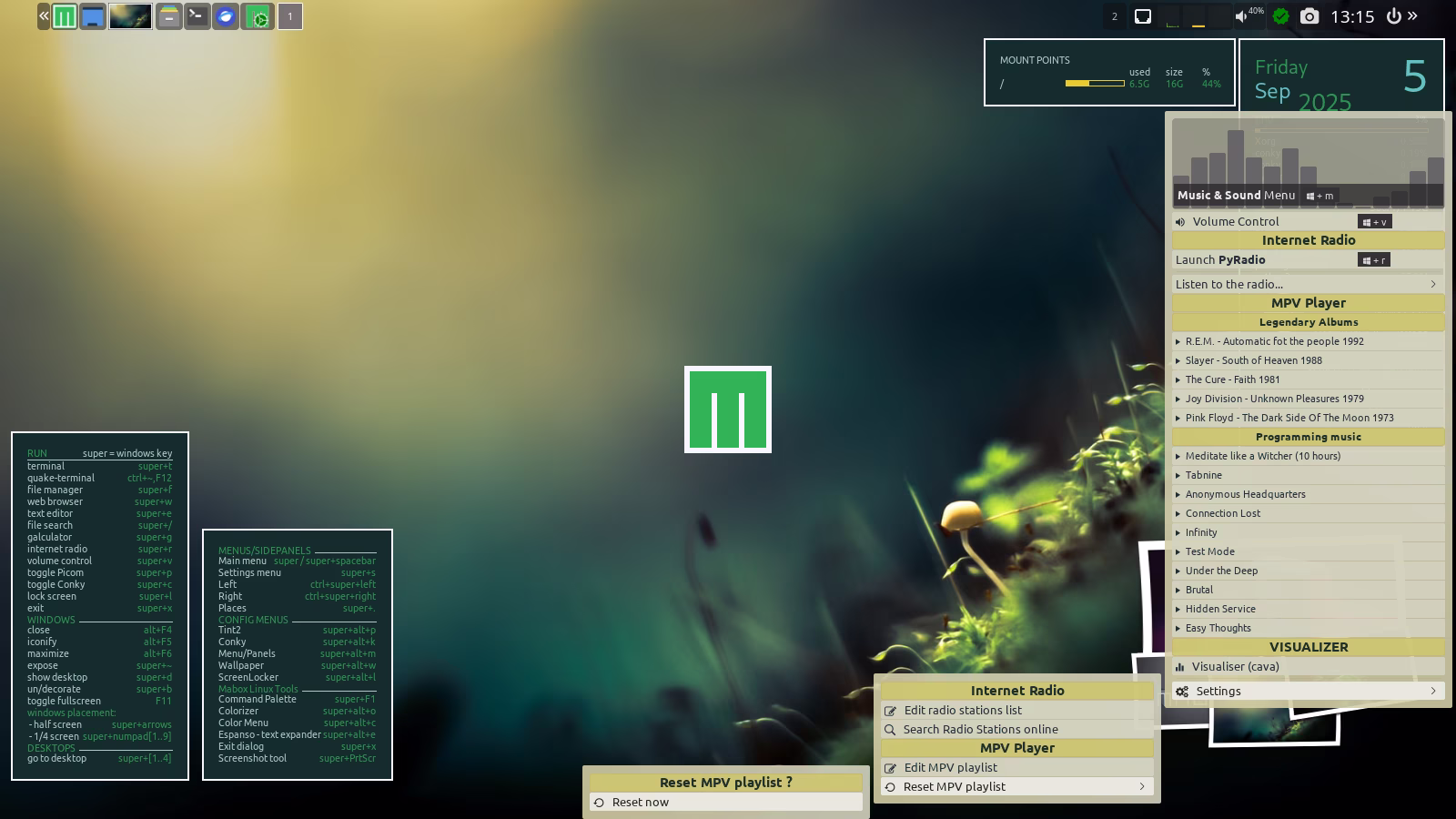Image resolution: width=1456 pixels, height=819 pixels.
Task: Launch PyRadio from the menu
Action: pyautogui.click(x=1219, y=260)
